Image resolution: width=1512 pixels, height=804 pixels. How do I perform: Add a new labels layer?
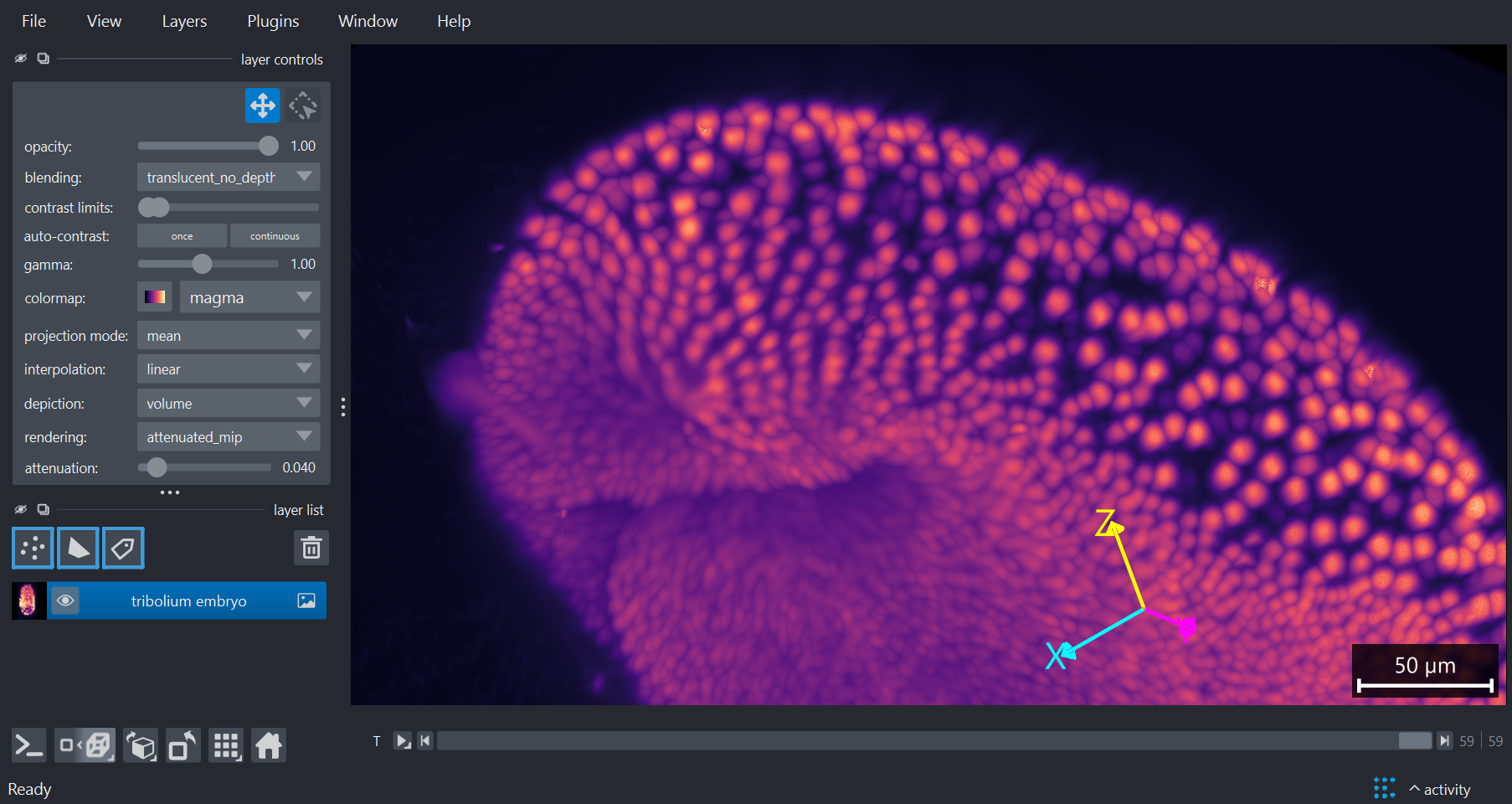123,549
